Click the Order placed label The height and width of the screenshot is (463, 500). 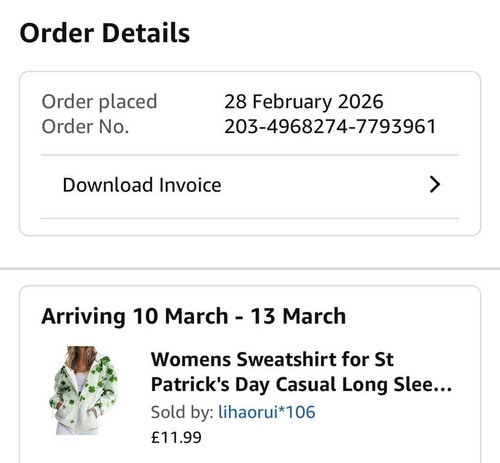99,102
